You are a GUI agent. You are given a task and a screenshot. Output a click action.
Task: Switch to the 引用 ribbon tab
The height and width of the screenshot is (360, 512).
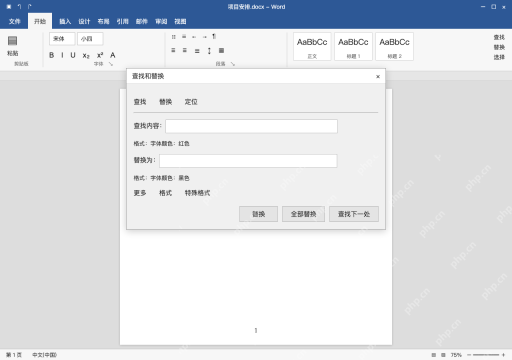click(123, 21)
